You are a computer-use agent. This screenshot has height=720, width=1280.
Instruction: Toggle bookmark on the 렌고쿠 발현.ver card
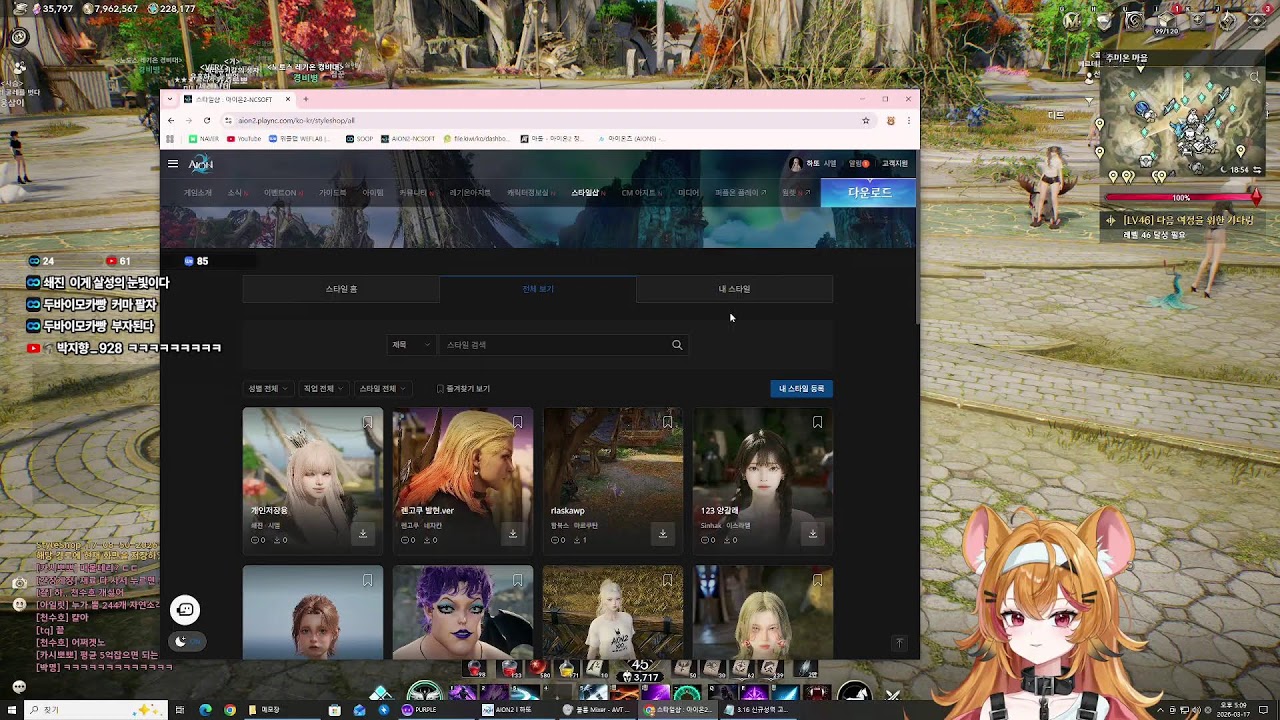click(x=517, y=423)
